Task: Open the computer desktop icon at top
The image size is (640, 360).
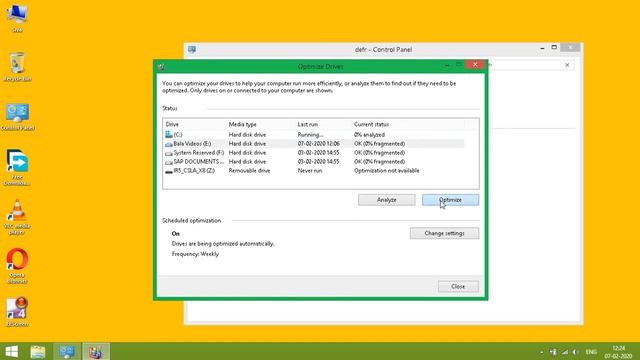Action: click(17, 18)
